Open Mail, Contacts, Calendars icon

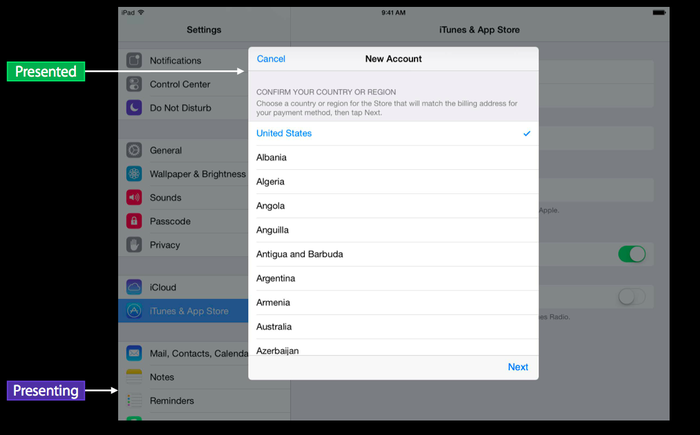134,353
